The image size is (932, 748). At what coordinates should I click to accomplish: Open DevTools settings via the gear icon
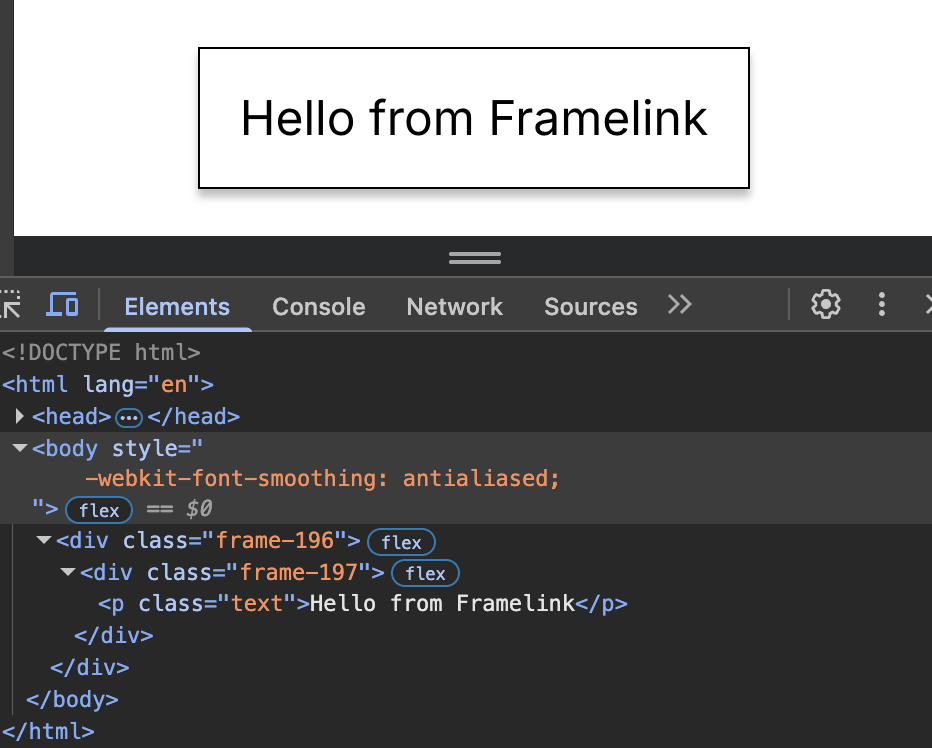825,304
